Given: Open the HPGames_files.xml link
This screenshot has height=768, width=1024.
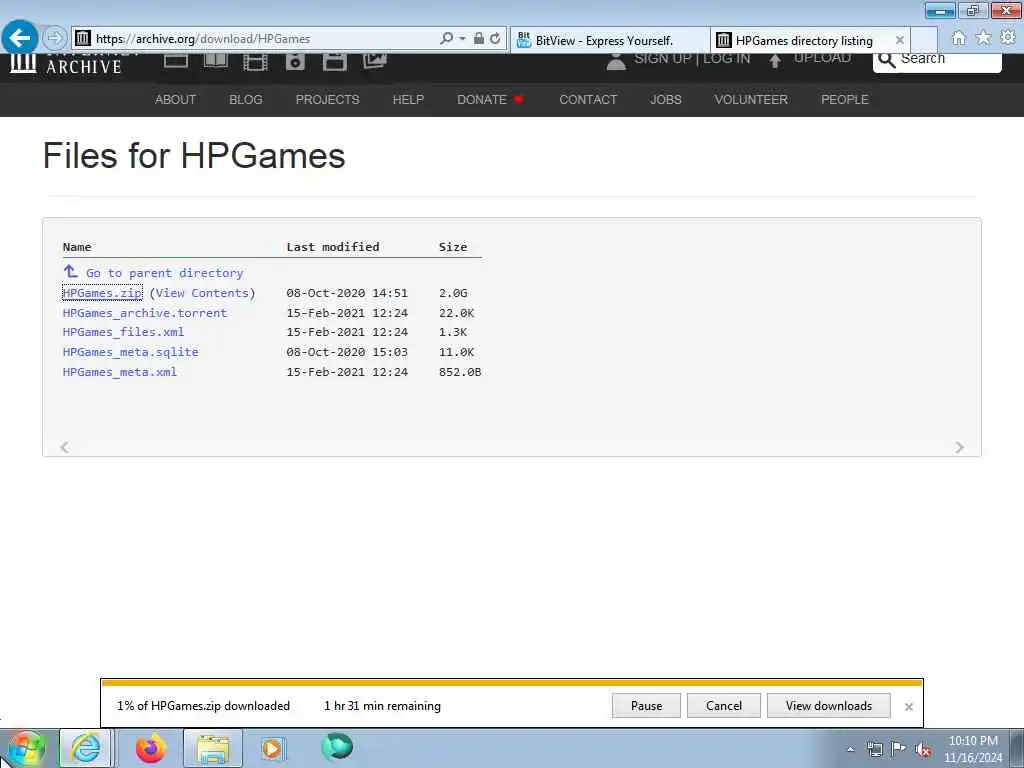Looking at the screenshot, I should (123, 332).
